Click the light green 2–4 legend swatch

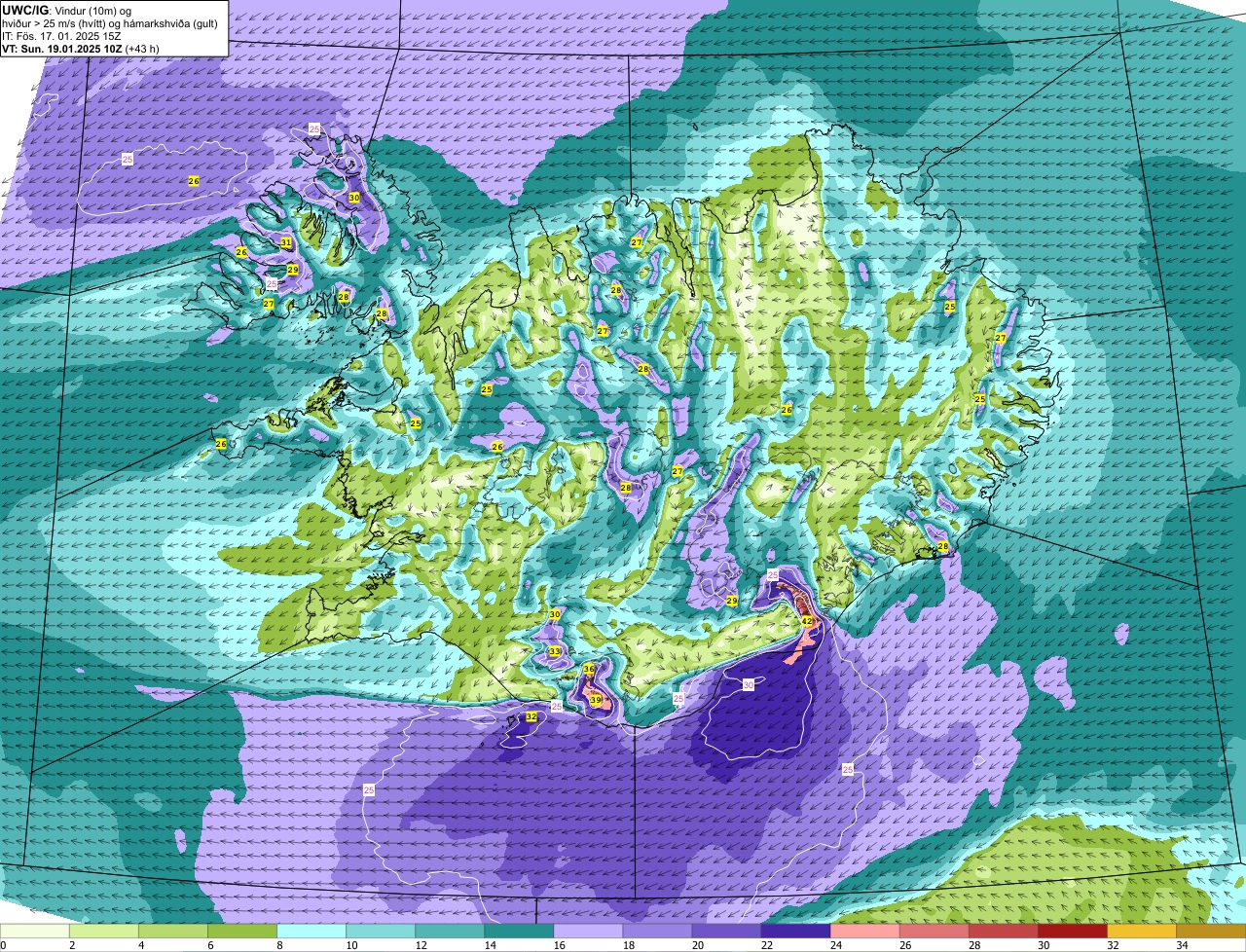(104, 931)
